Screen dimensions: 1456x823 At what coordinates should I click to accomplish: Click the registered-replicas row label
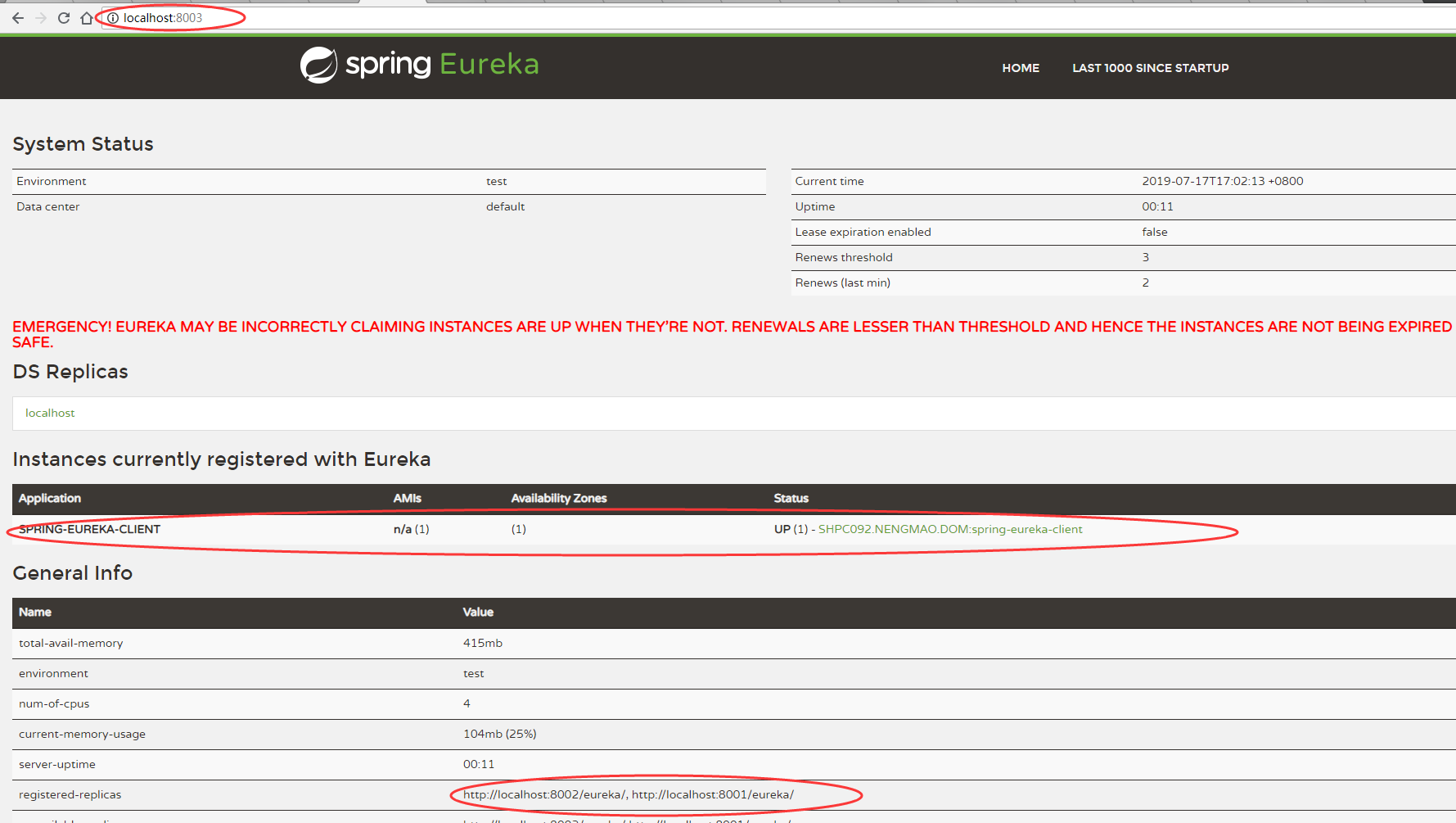[x=70, y=795]
